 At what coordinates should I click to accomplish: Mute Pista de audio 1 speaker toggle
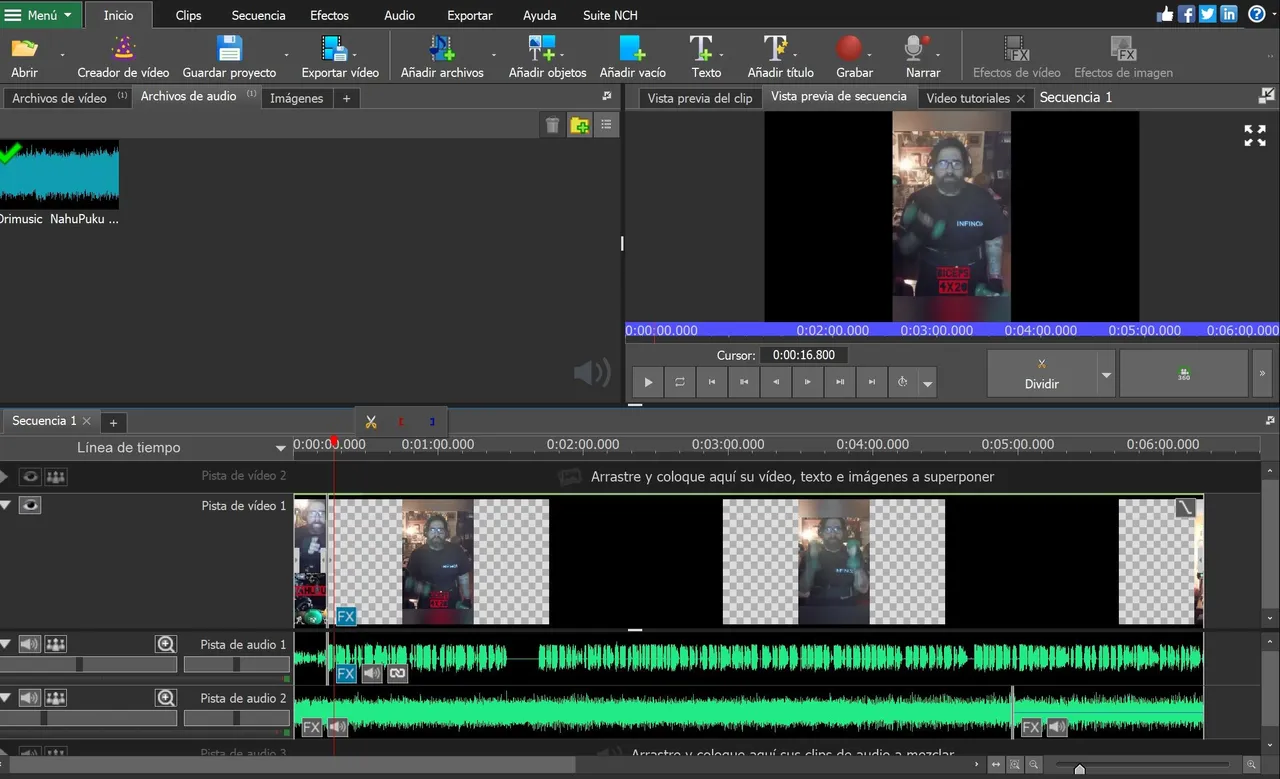30,645
